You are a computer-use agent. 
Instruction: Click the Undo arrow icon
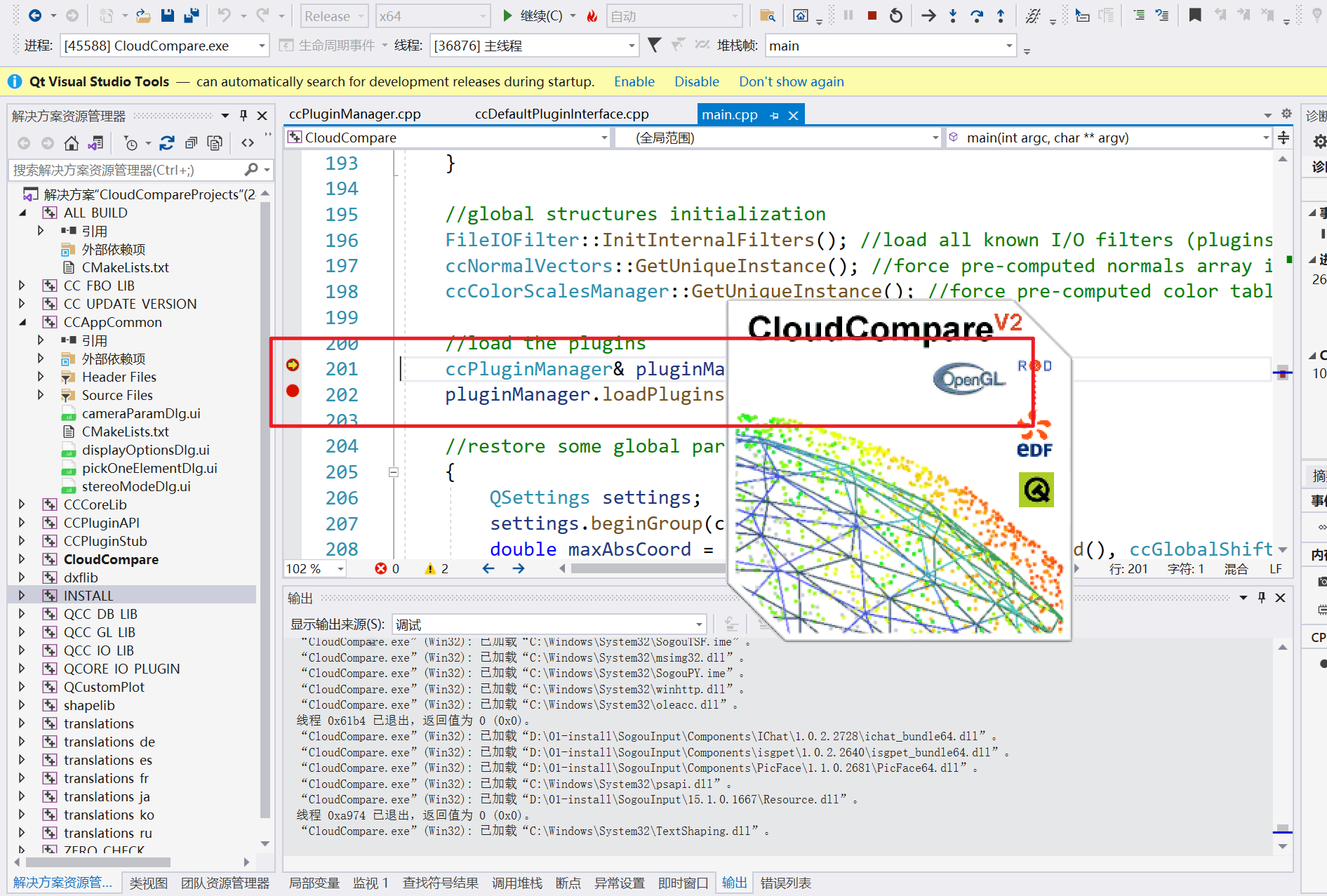[224, 15]
